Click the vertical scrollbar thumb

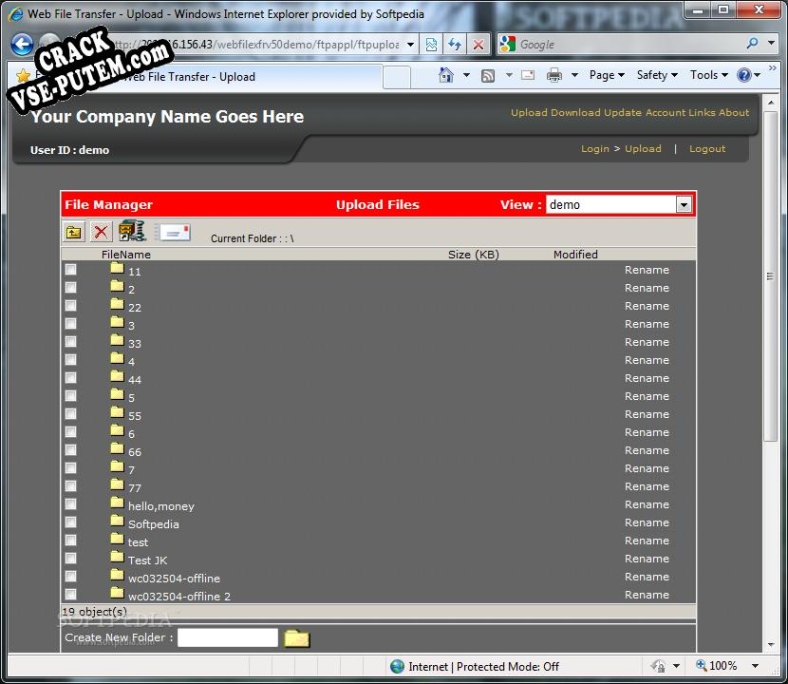[770, 276]
